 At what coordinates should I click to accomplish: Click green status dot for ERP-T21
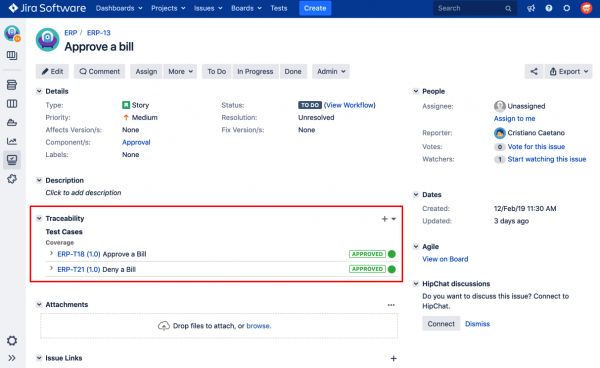point(391,269)
